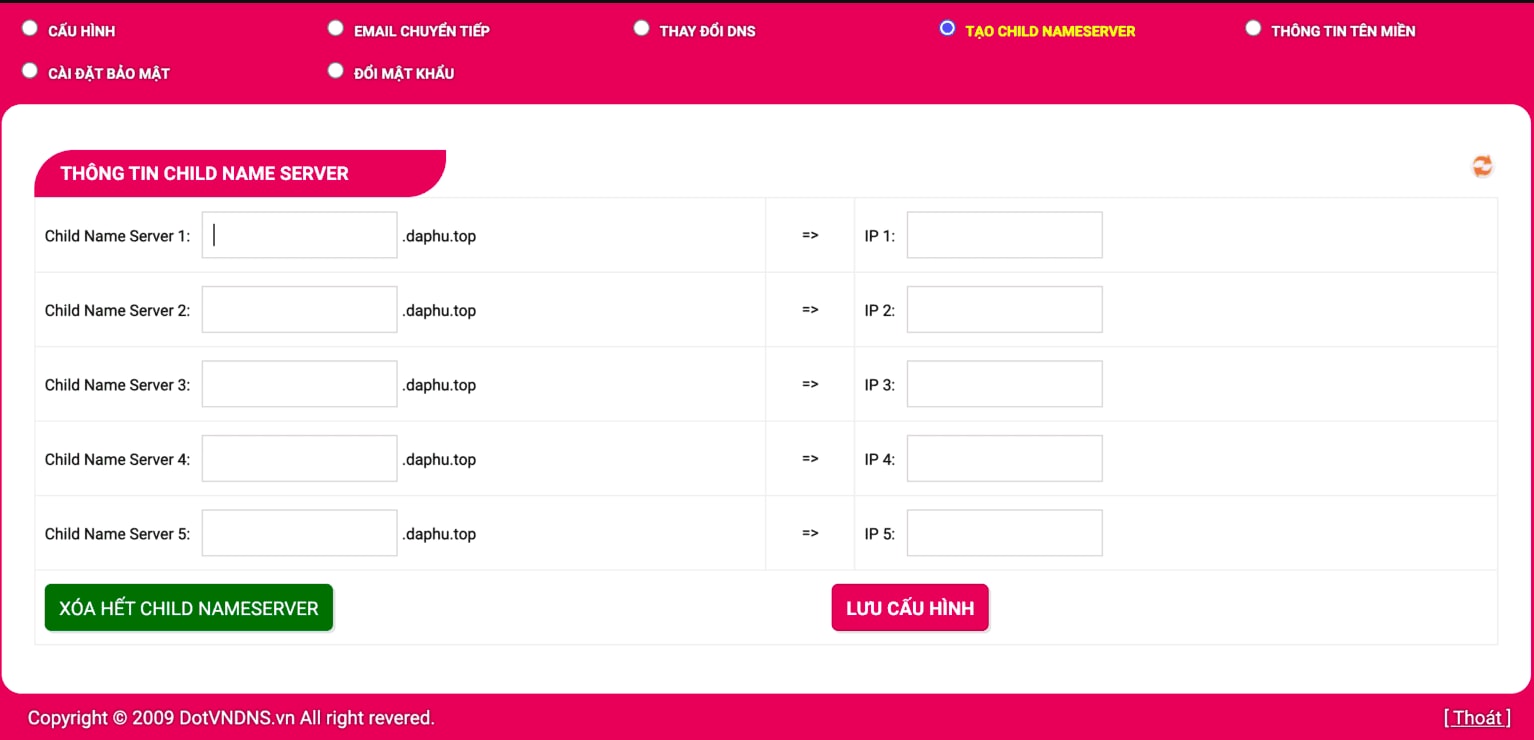Select the Tạo Child Nameserver radio button

pyautogui.click(x=947, y=29)
